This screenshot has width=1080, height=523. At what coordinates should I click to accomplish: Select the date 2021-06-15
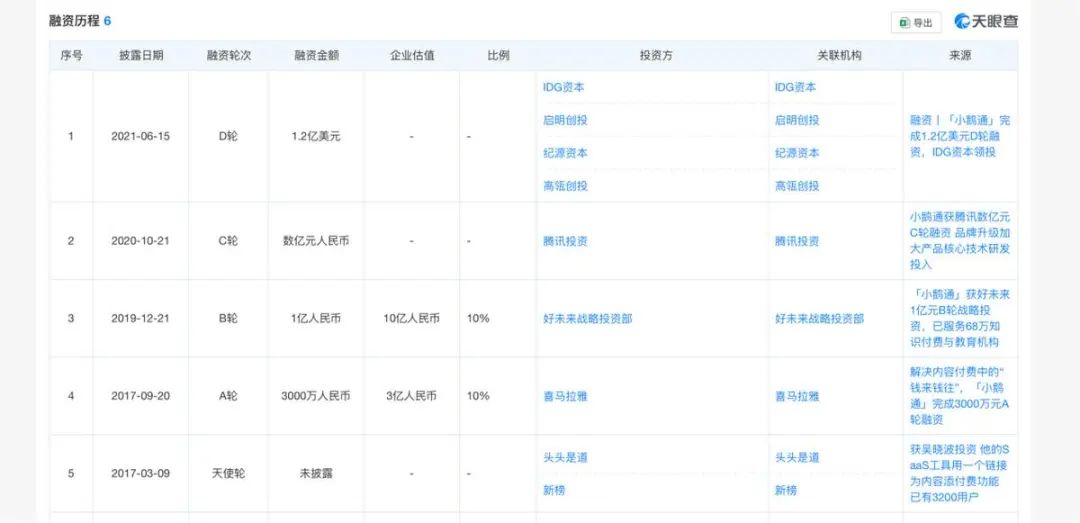[141, 136]
